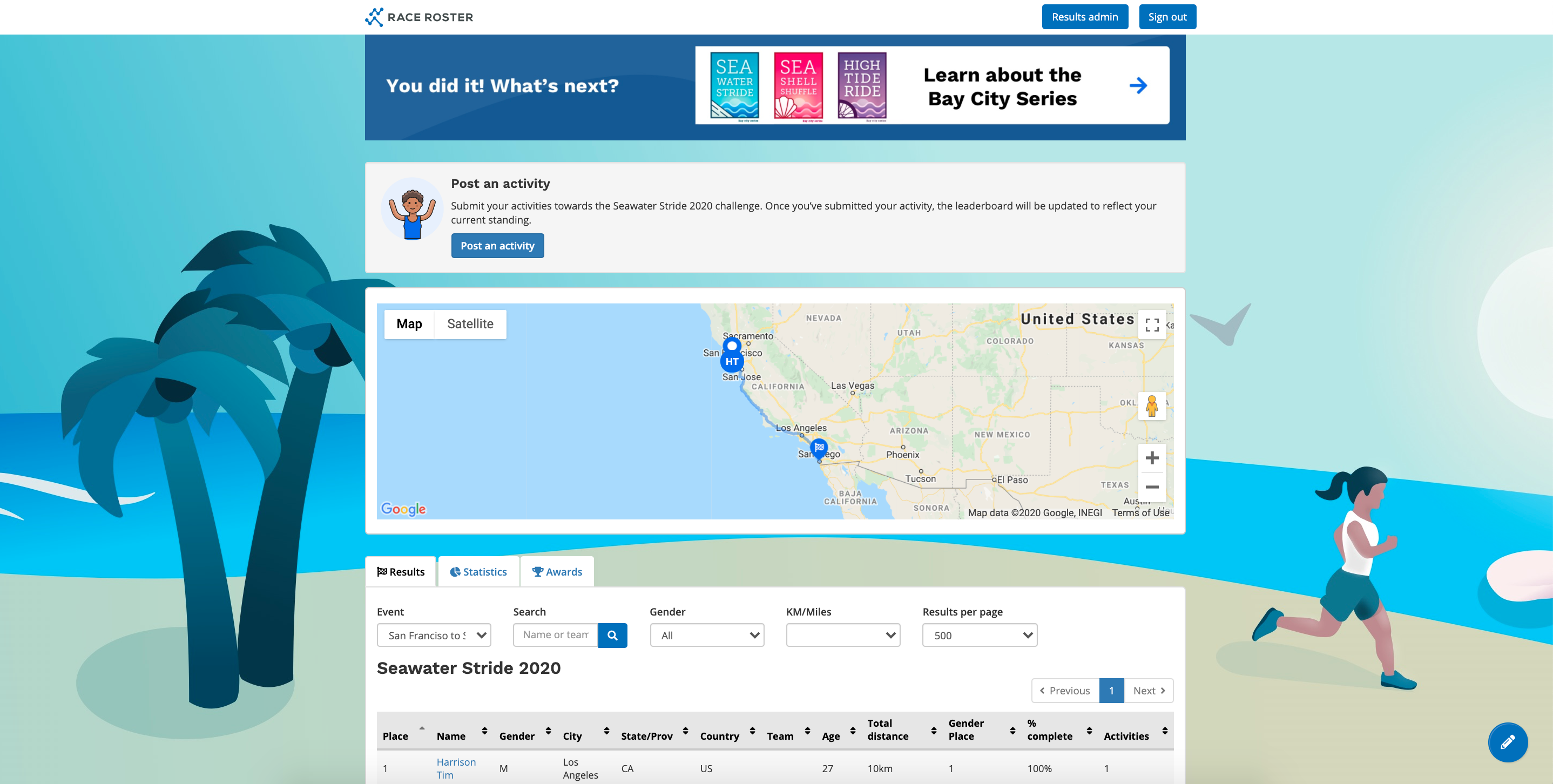
Task: Switch to the Statistics tab
Action: [478, 572]
